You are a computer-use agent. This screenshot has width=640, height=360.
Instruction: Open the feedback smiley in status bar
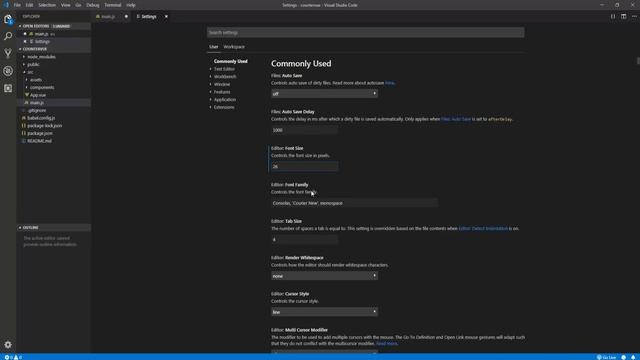[x=624, y=357]
